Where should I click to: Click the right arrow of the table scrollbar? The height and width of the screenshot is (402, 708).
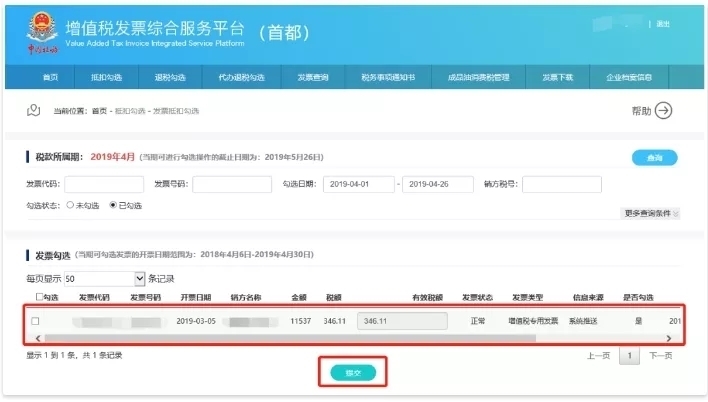pos(669,338)
